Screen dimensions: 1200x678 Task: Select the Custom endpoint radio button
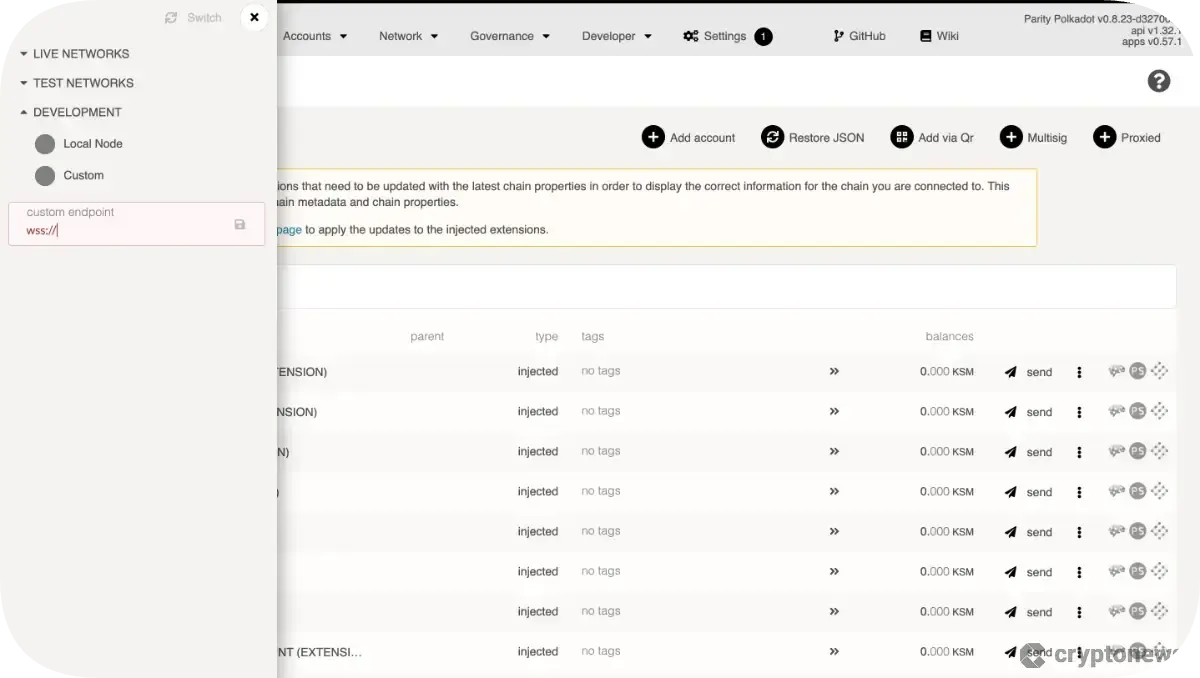[x=45, y=175]
